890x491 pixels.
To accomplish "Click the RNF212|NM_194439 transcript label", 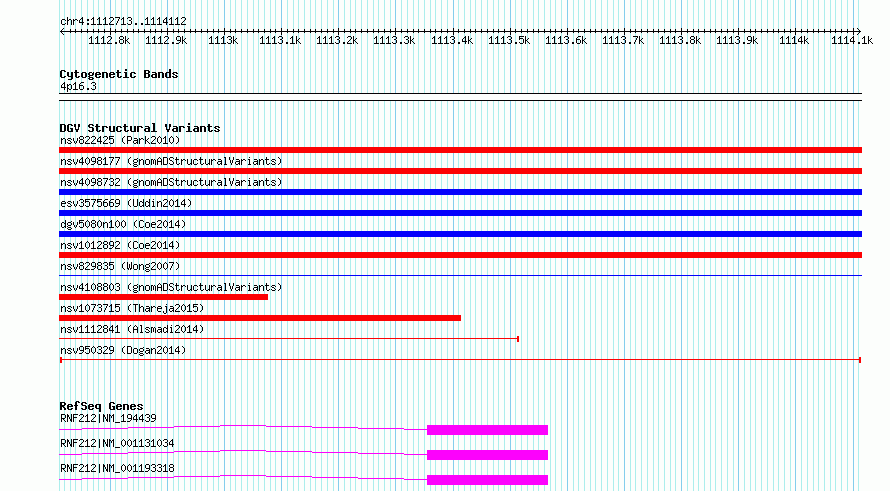I will (x=108, y=418).
